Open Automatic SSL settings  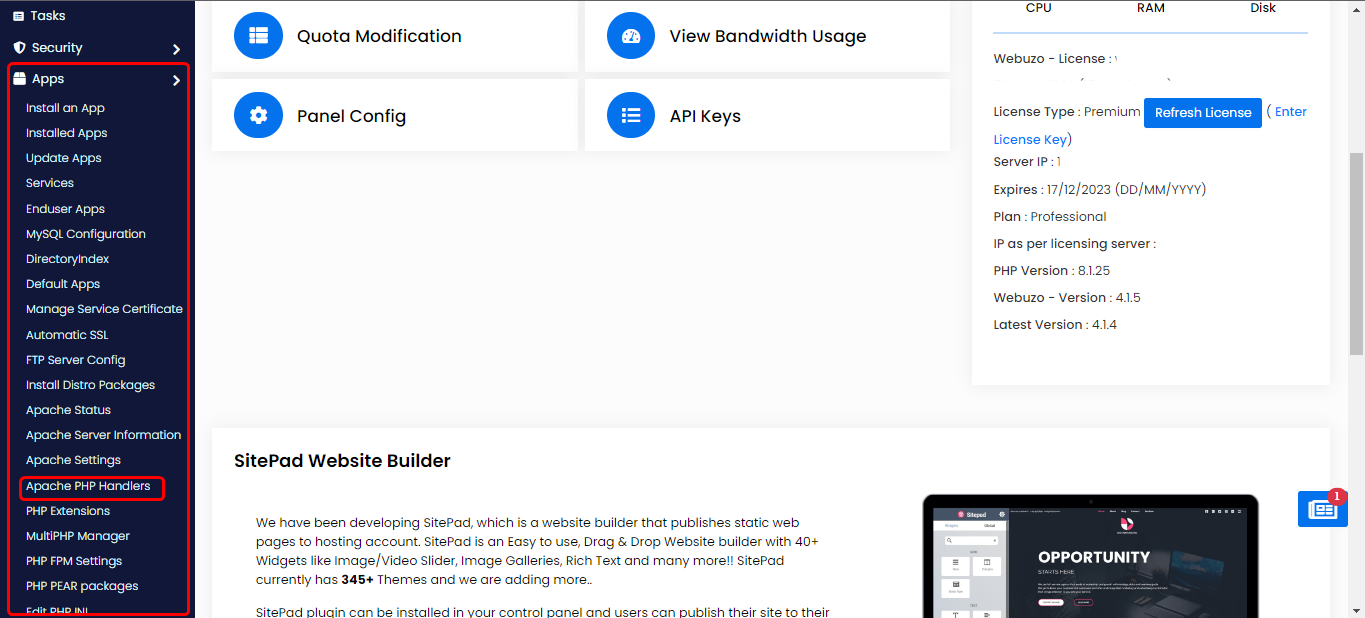[x=67, y=335]
